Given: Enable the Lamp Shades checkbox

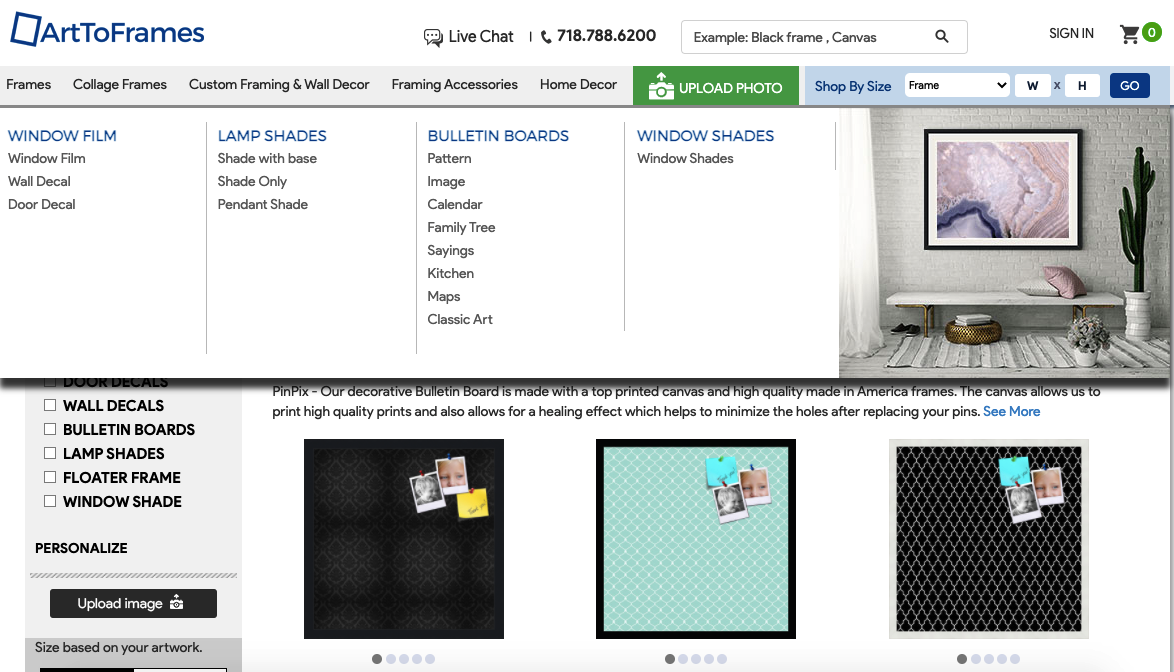Looking at the screenshot, I should [50, 453].
